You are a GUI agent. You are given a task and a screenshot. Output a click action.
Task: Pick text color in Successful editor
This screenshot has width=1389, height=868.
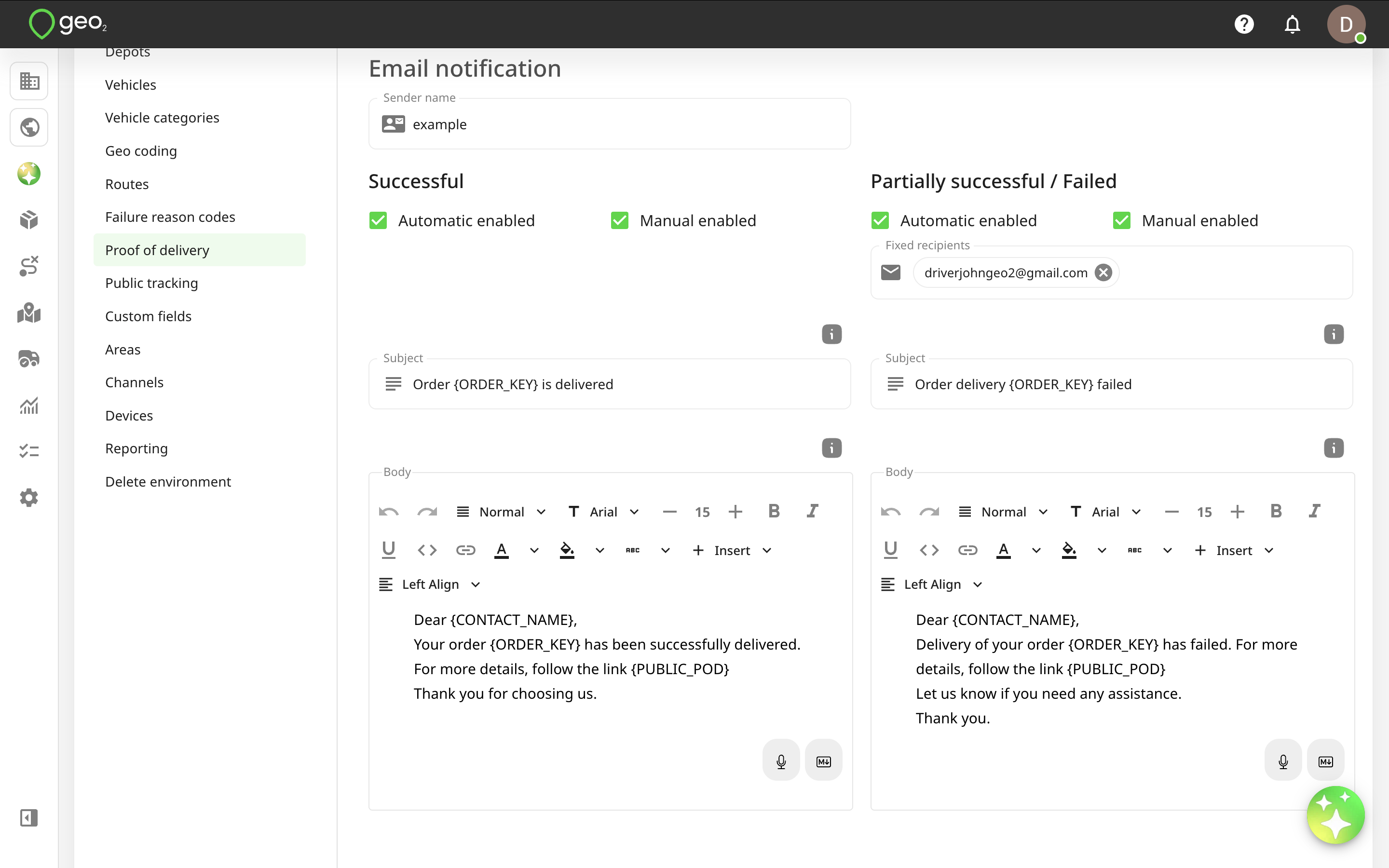click(501, 550)
